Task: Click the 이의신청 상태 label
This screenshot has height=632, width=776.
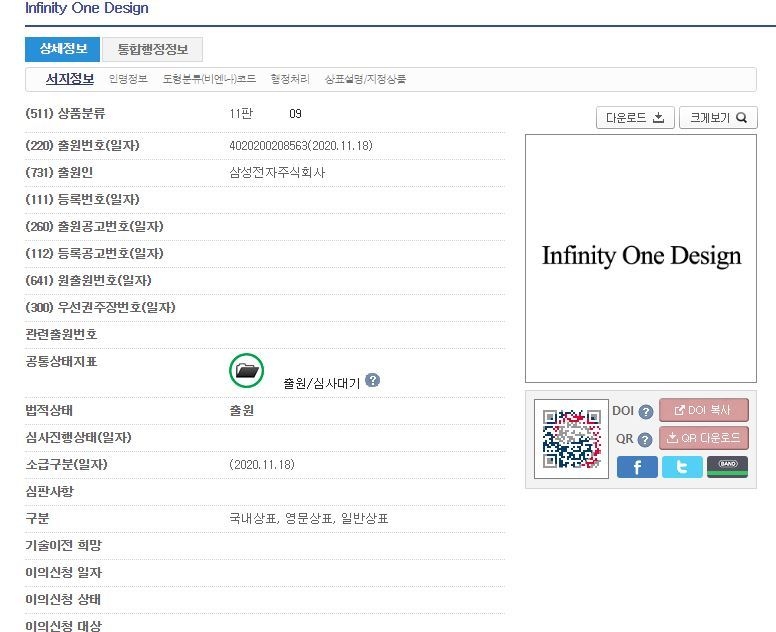Action: [63, 599]
